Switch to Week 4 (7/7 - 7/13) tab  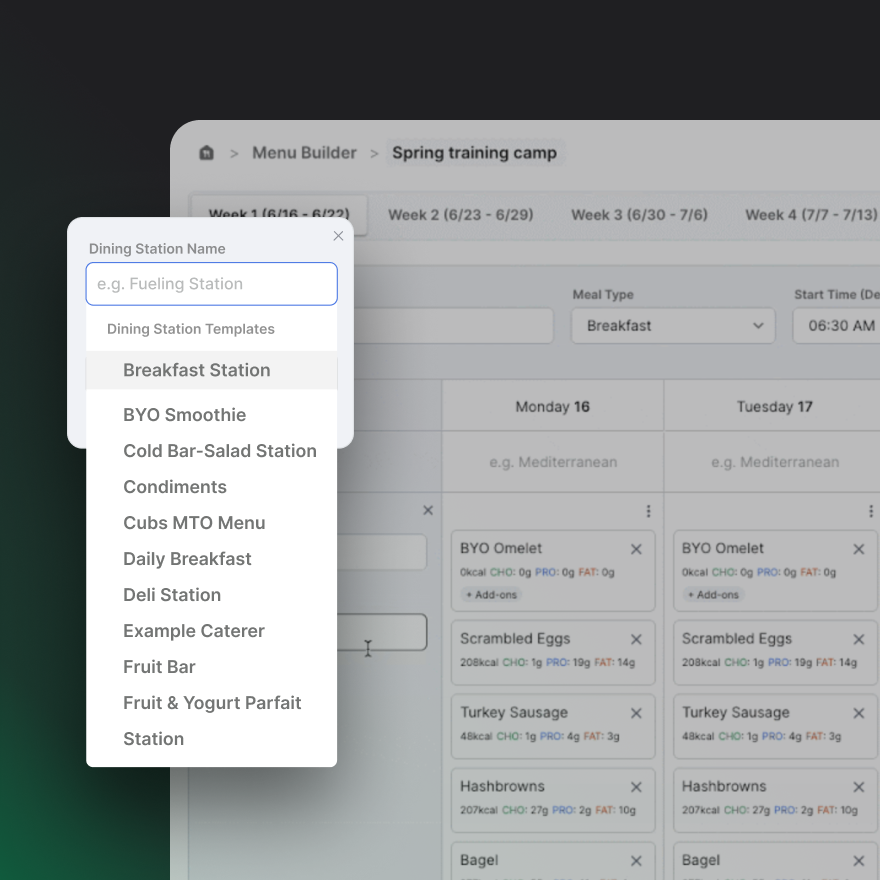pos(811,215)
